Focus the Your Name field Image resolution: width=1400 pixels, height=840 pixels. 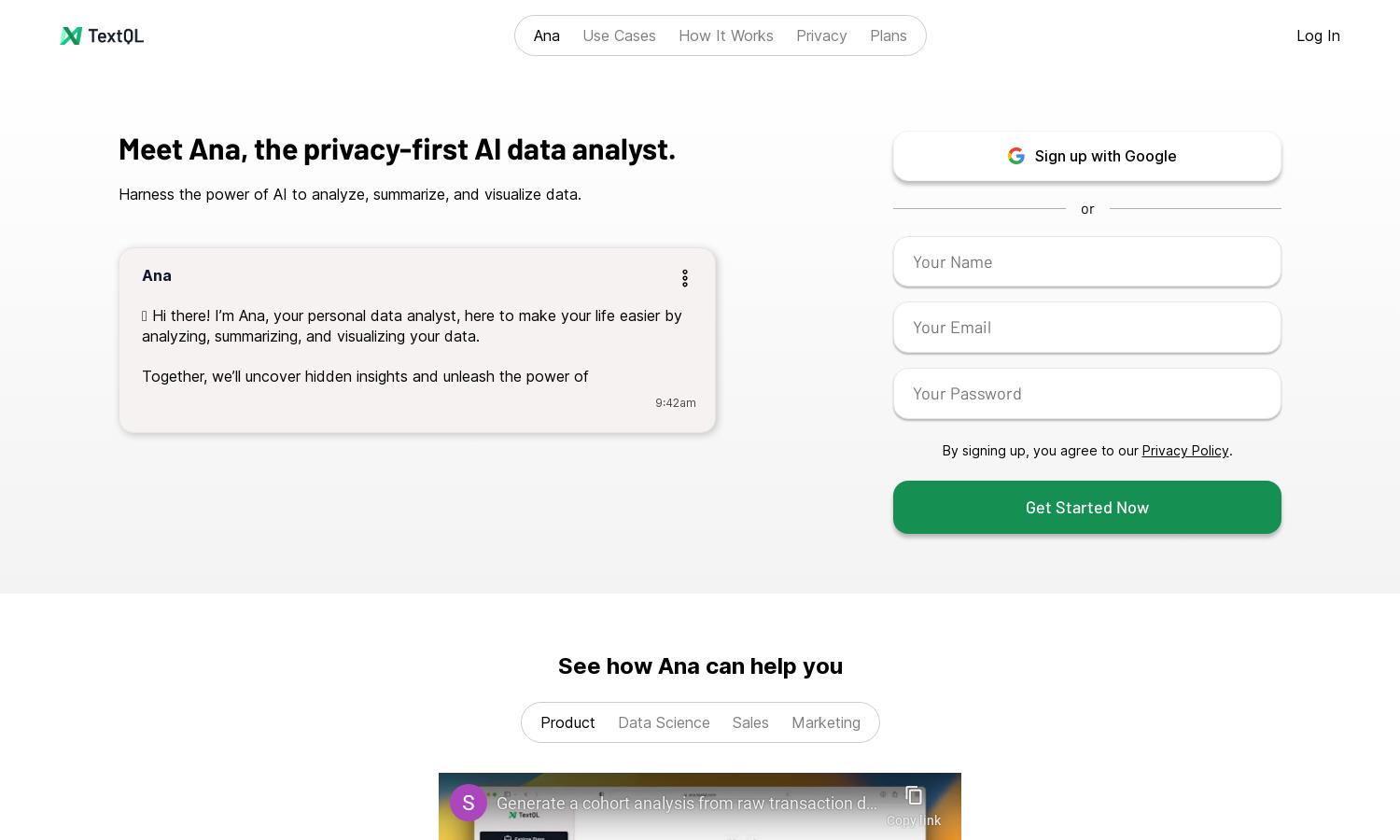(x=1087, y=262)
